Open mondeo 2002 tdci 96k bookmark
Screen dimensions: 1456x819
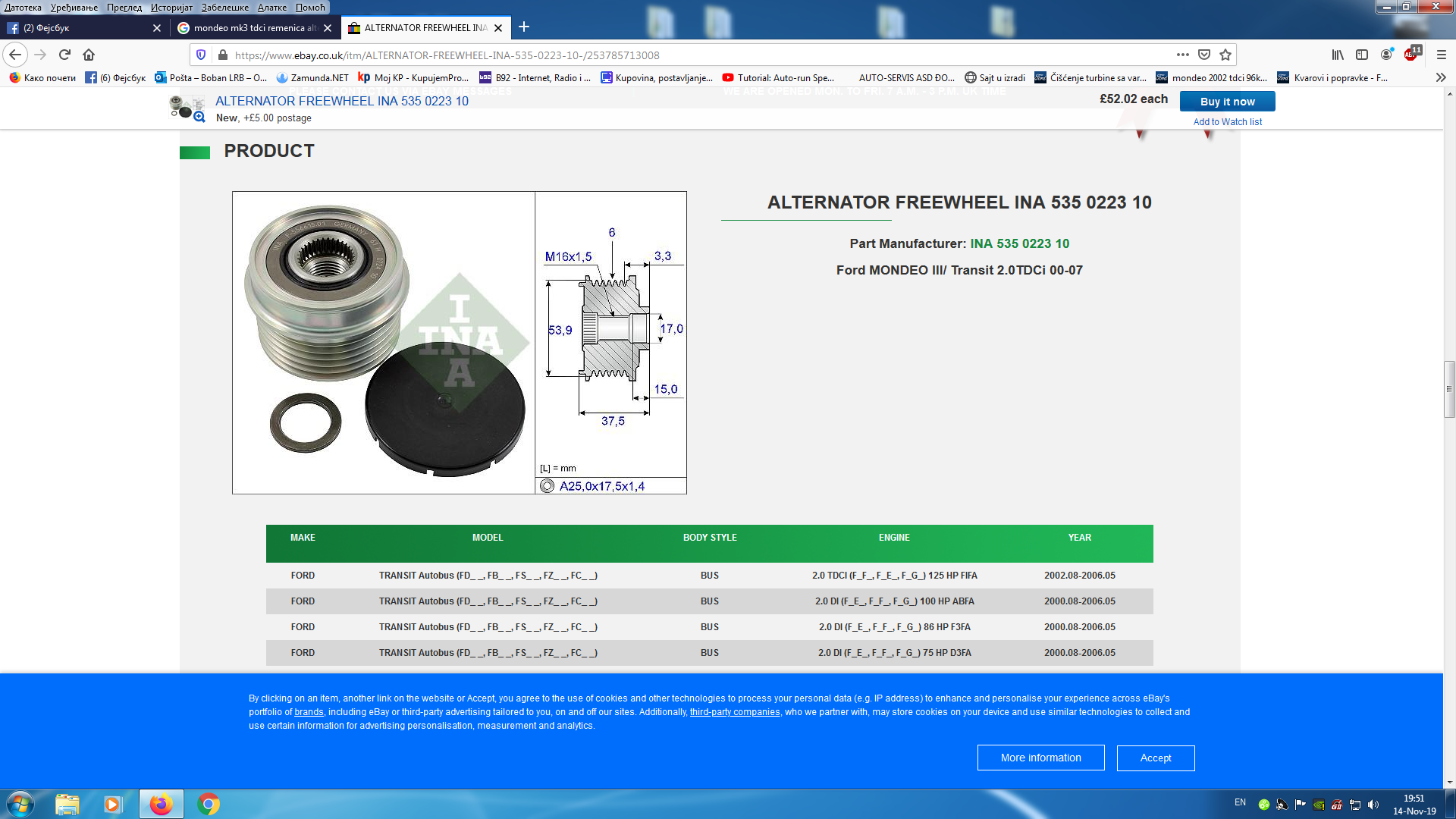click(1212, 77)
